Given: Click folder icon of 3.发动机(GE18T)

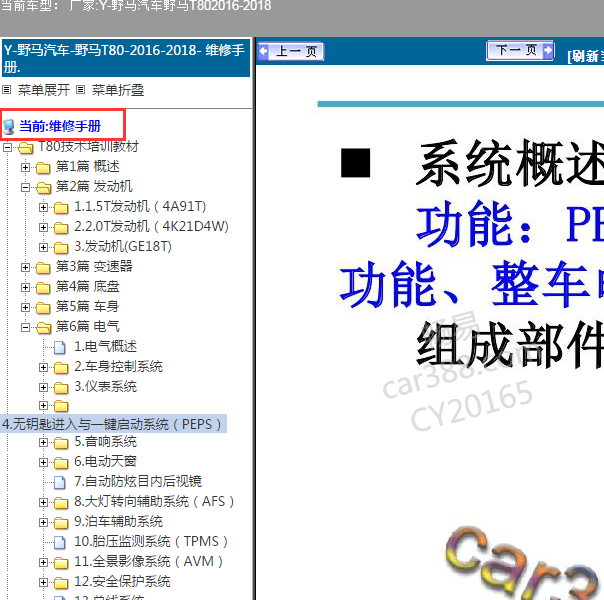Looking at the screenshot, I should click(61, 248).
